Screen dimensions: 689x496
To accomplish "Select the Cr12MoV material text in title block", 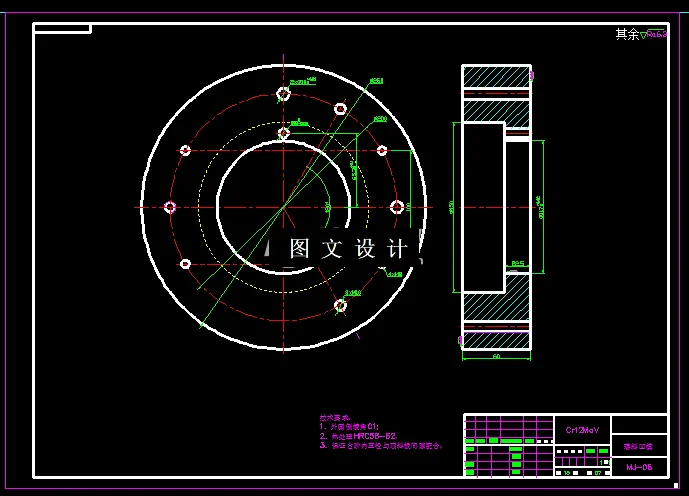I will (x=582, y=430).
